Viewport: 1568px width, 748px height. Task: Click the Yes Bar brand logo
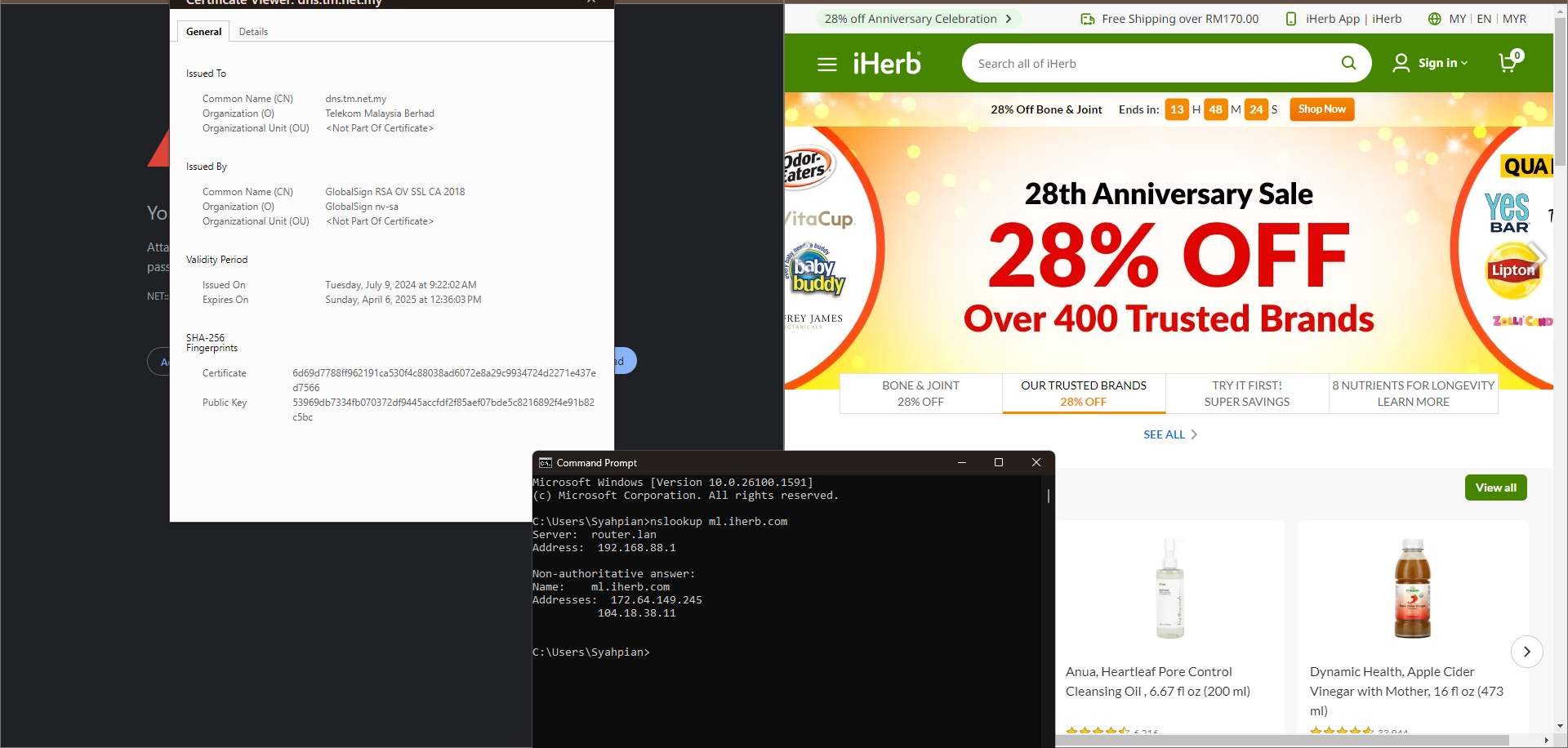1507,213
